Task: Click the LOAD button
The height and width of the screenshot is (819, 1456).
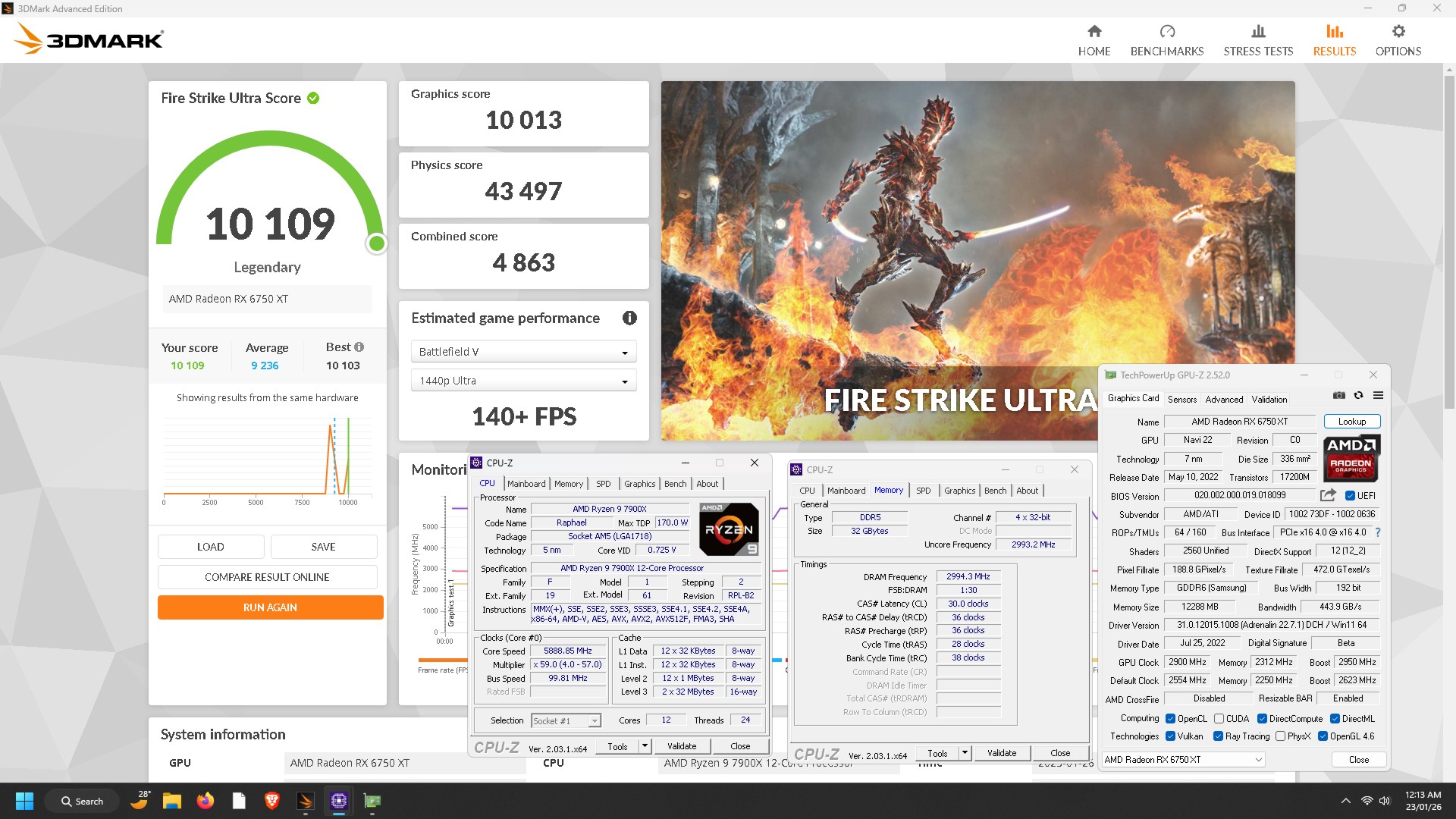Action: click(211, 547)
